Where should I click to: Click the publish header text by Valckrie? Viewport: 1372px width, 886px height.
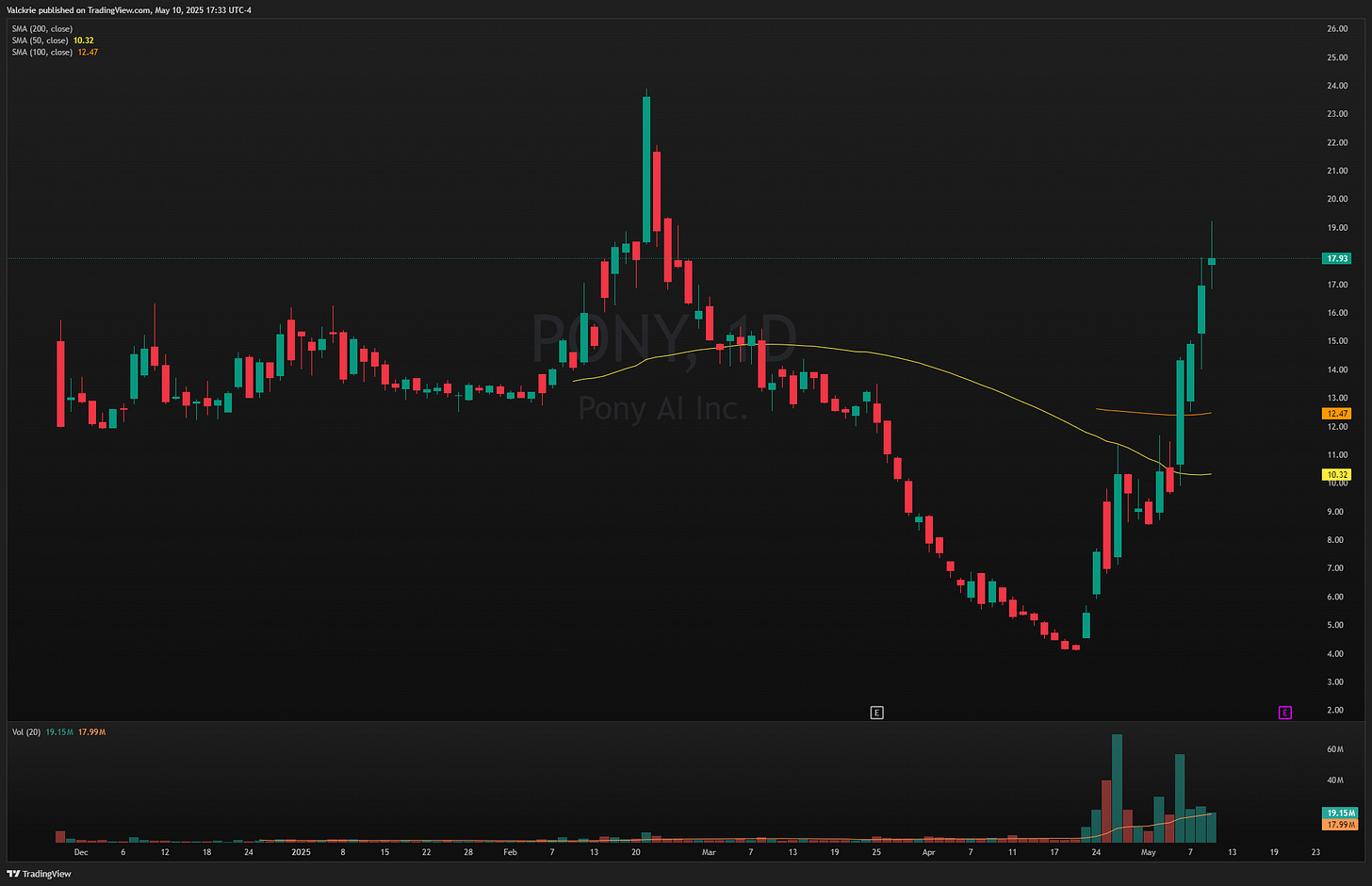pos(129,10)
